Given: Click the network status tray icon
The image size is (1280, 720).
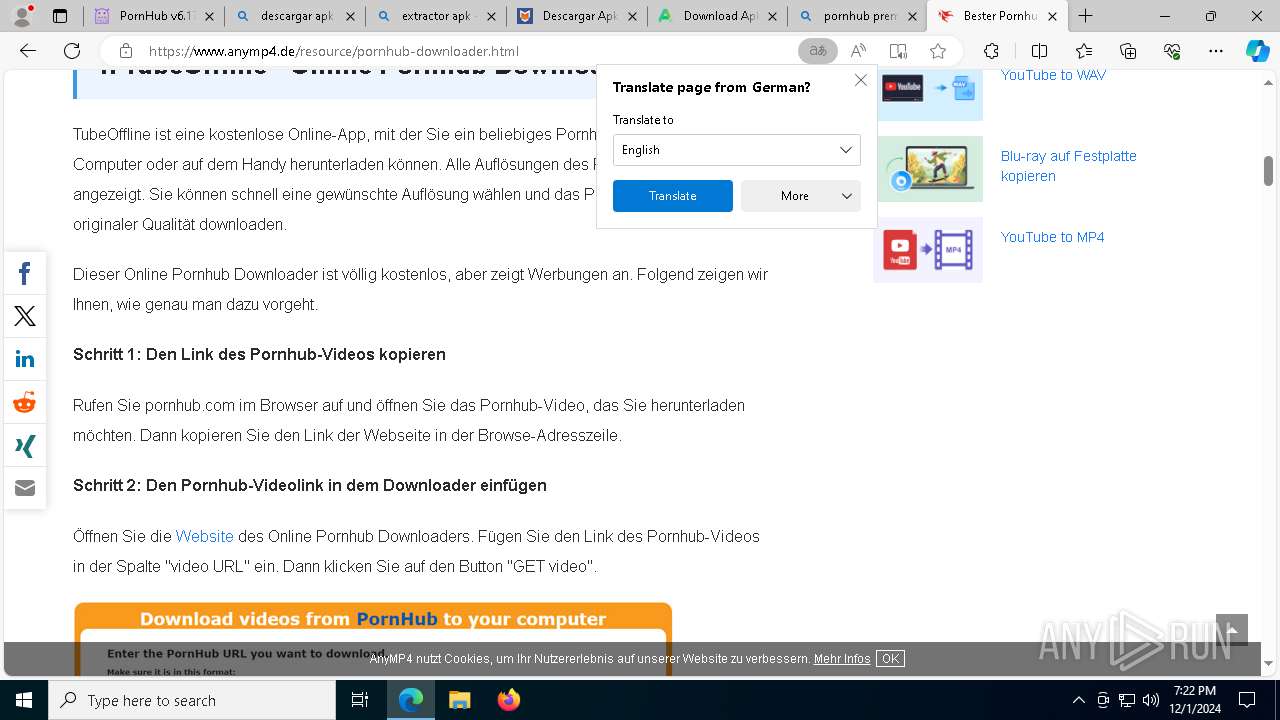Looking at the screenshot, I should tap(1127, 700).
